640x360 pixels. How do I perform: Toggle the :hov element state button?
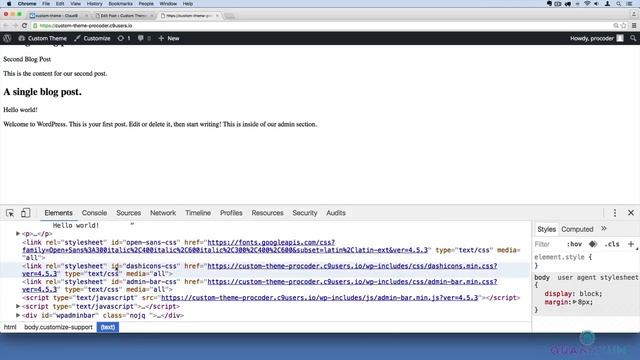(x=574, y=244)
